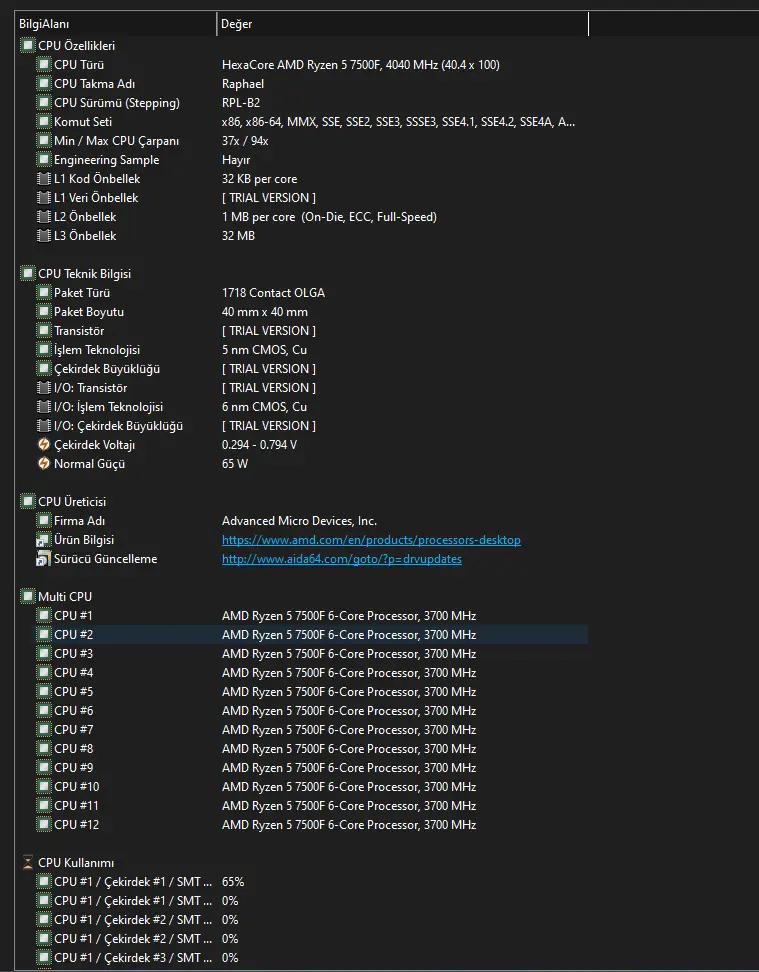759x972 pixels.
Task: Select the Hayır value
Action: click(x=236, y=159)
